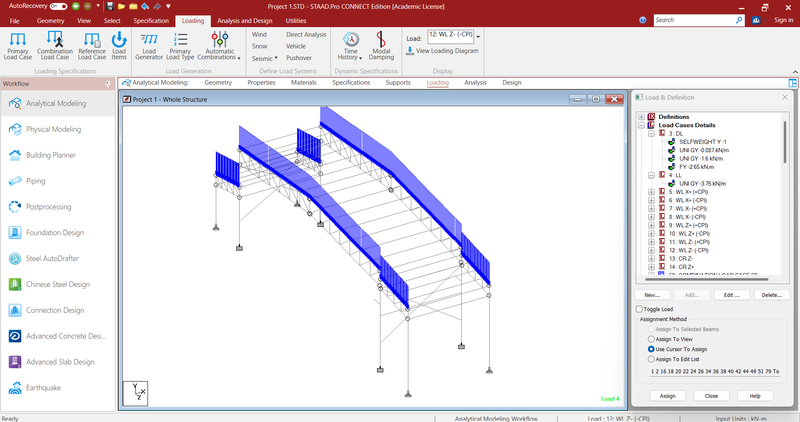Expand 5 : WL X+ (+CPI) load case
The height and width of the screenshot is (422, 800).
[x=652, y=192]
